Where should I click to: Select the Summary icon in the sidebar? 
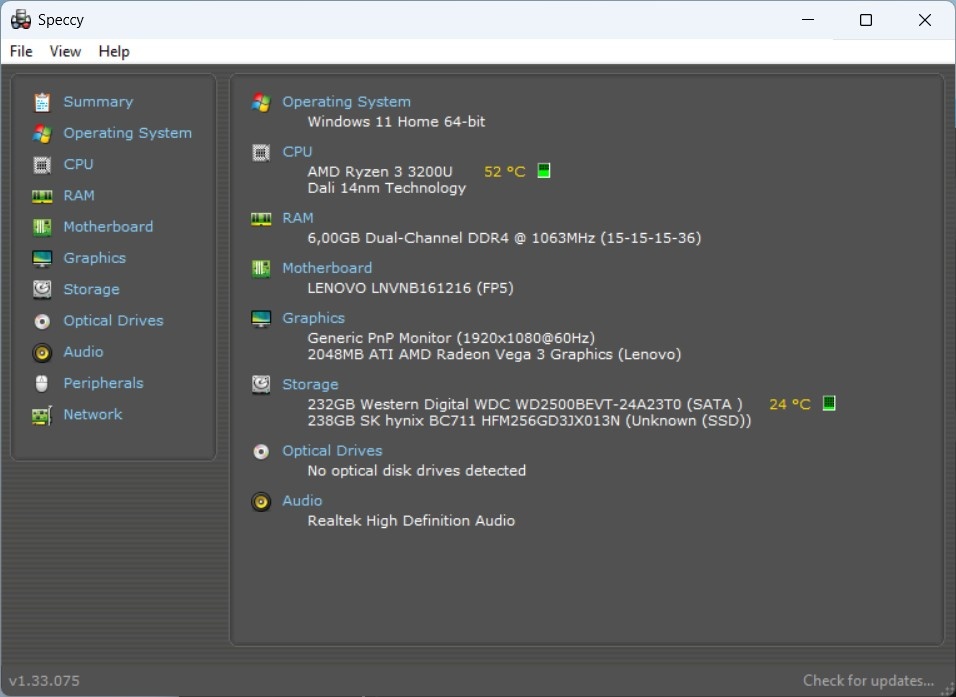(x=41, y=101)
